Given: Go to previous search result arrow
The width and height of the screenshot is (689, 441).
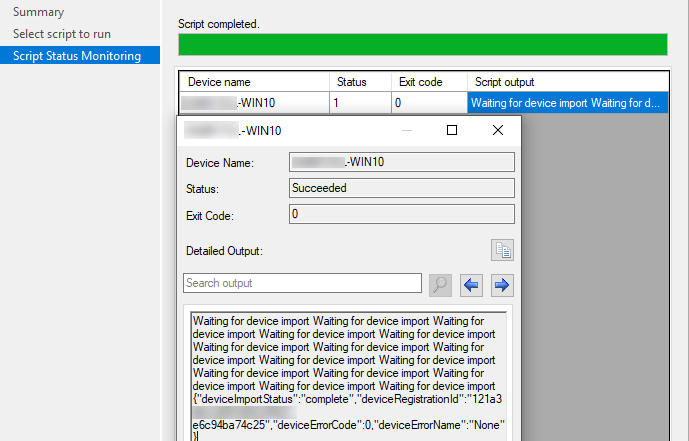Looking at the screenshot, I should tap(471, 285).
